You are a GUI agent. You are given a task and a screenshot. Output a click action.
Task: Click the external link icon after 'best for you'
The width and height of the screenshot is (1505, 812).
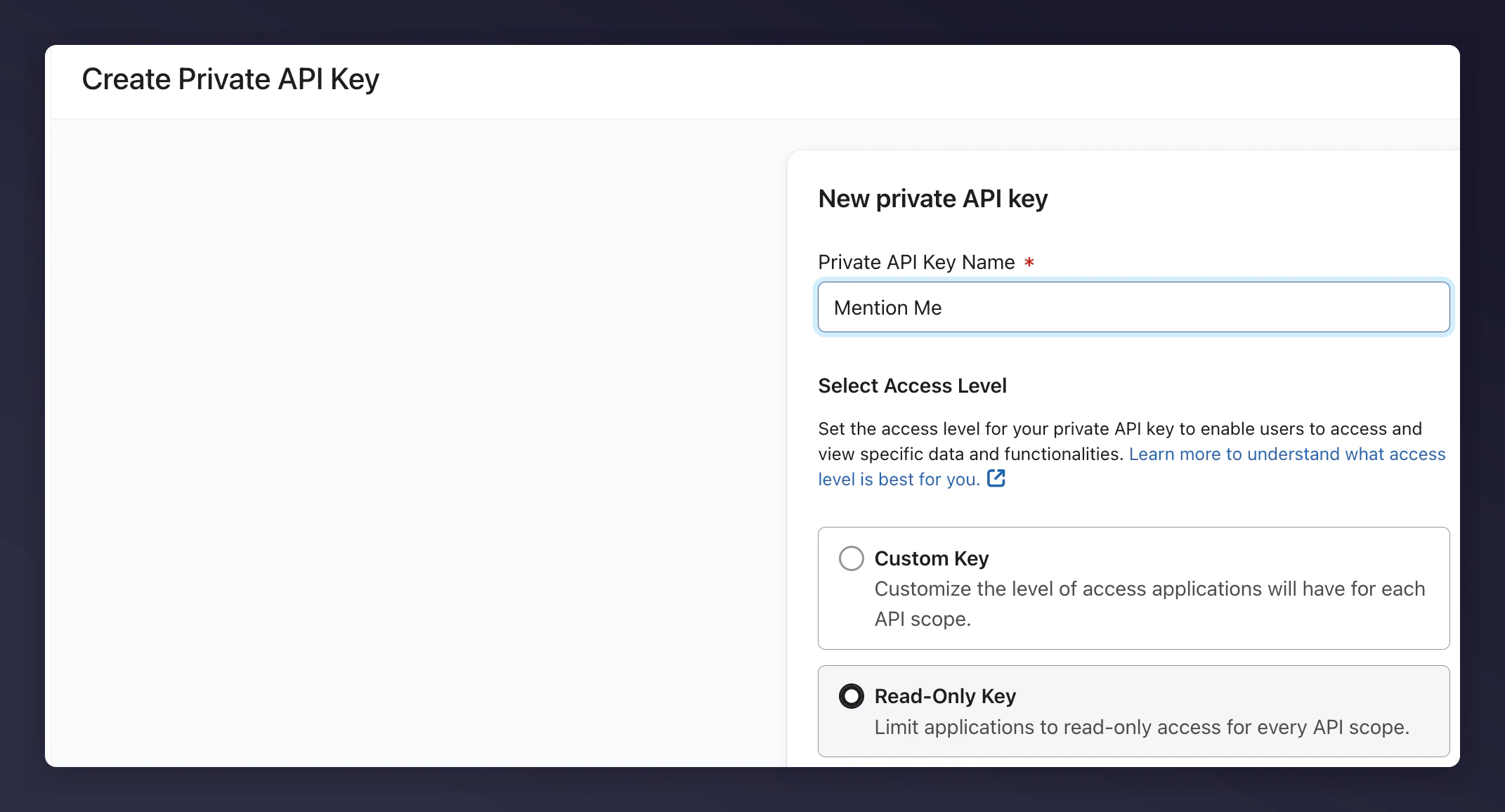(996, 478)
